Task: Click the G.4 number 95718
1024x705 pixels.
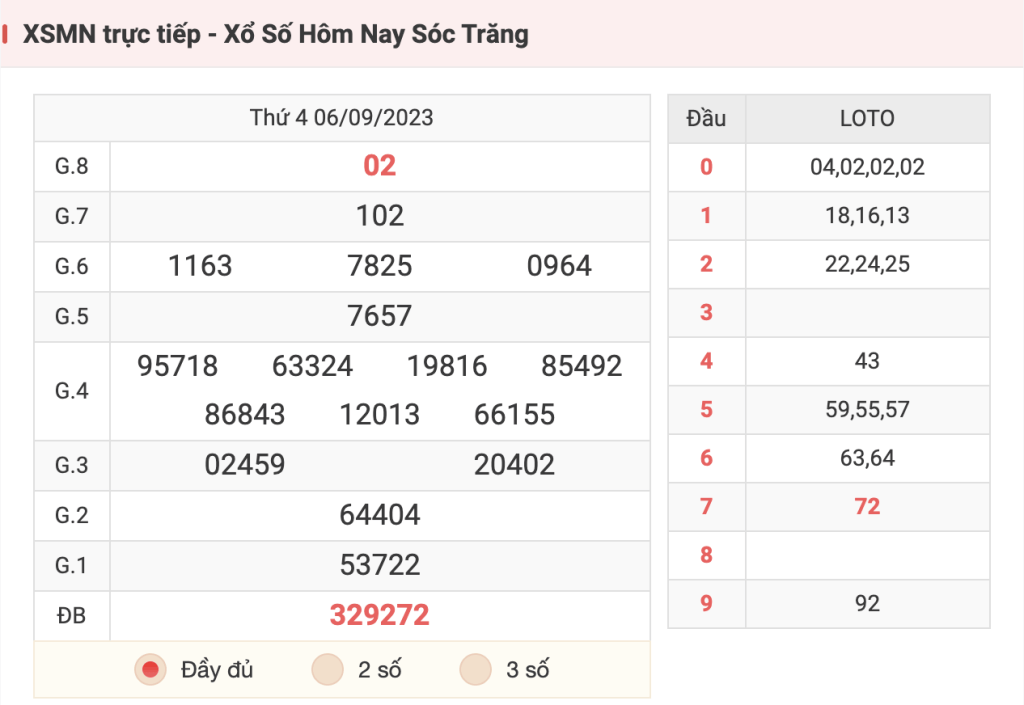Action: click(178, 366)
